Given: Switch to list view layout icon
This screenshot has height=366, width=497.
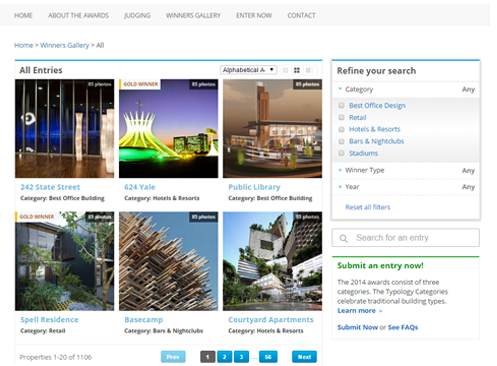Looking at the screenshot, I should [x=285, y=70].
